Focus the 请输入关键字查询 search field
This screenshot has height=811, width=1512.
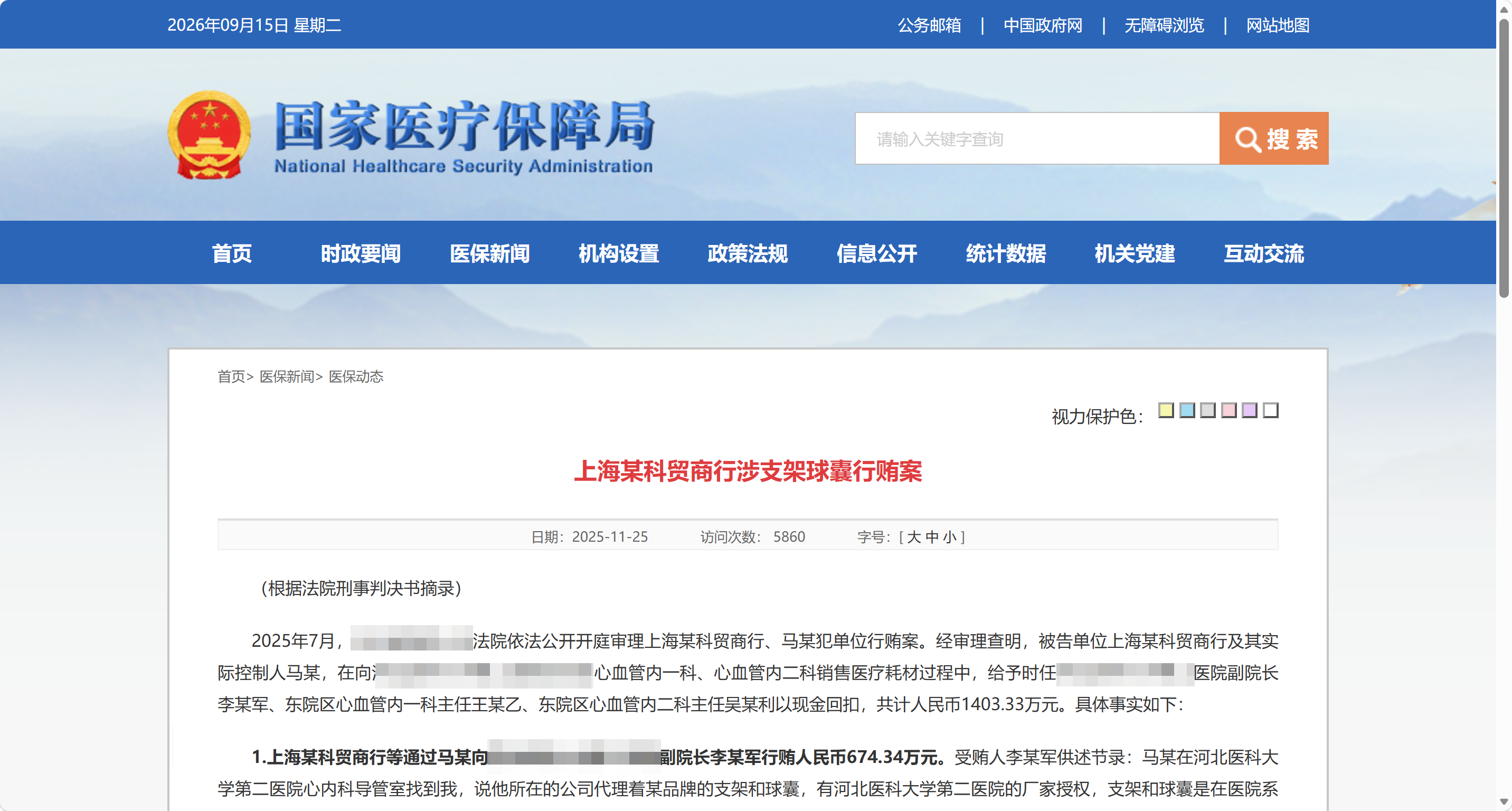[1037, 138]
